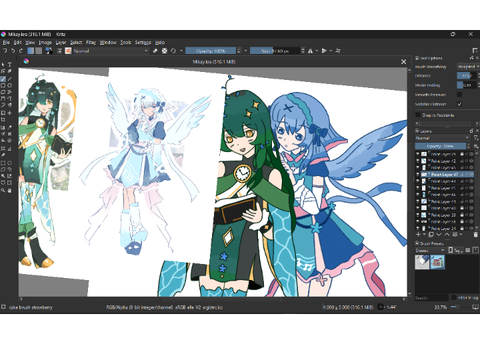Expand the vertical mirror options arrow
The width and height of the screenshot is (480, 360).
coord(331,51)
